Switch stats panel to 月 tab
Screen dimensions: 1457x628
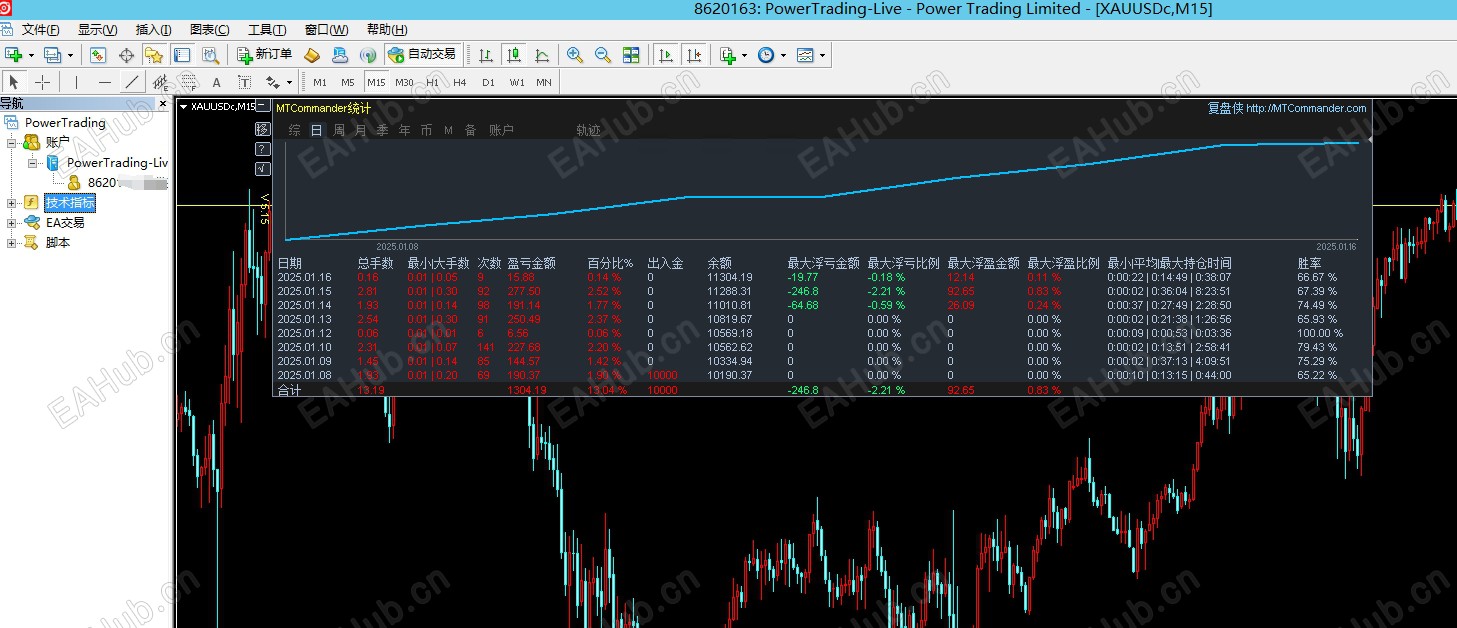[360, 130]
